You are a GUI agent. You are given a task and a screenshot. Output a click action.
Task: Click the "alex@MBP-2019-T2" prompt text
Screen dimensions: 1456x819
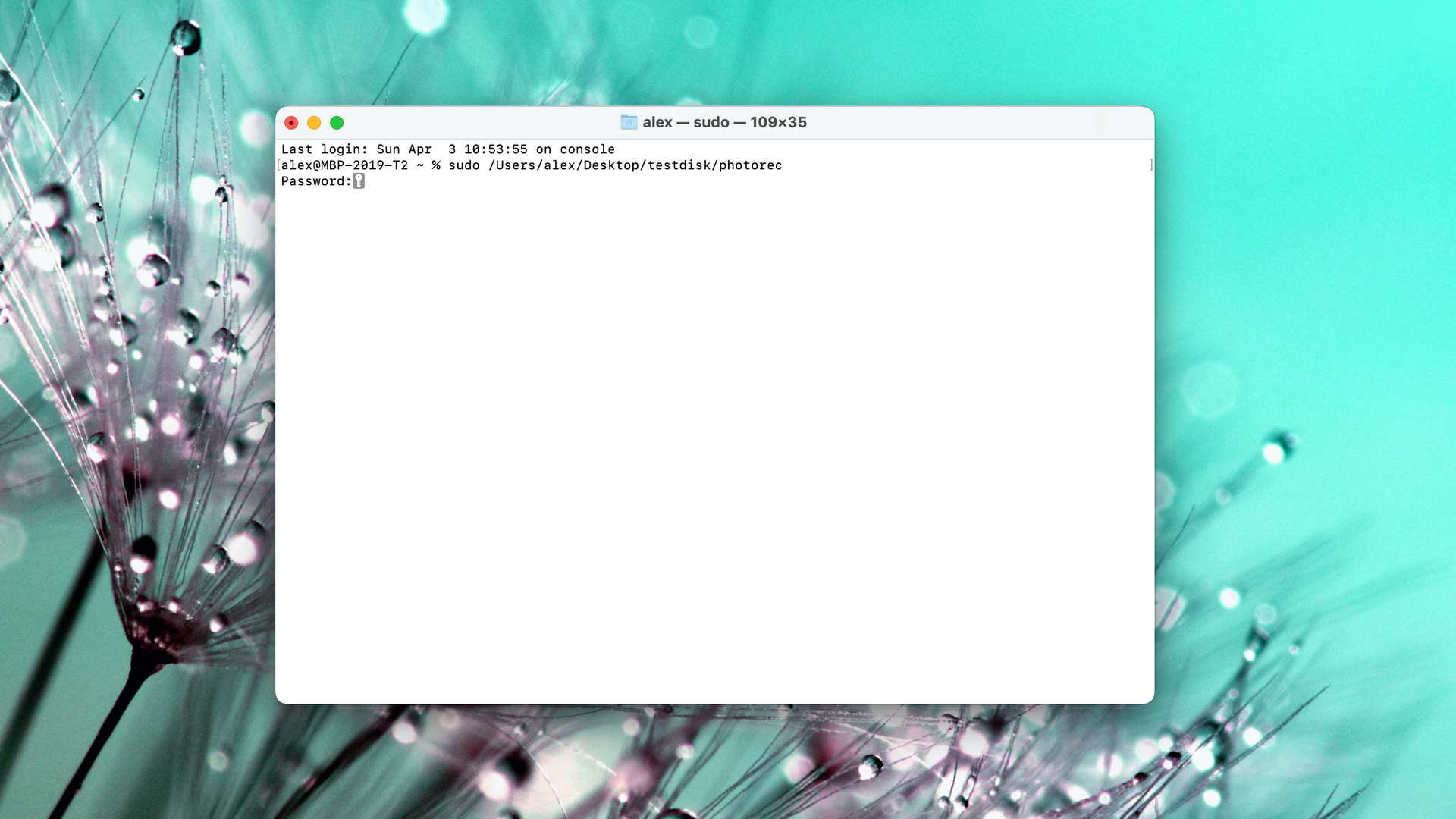[344, 165]
